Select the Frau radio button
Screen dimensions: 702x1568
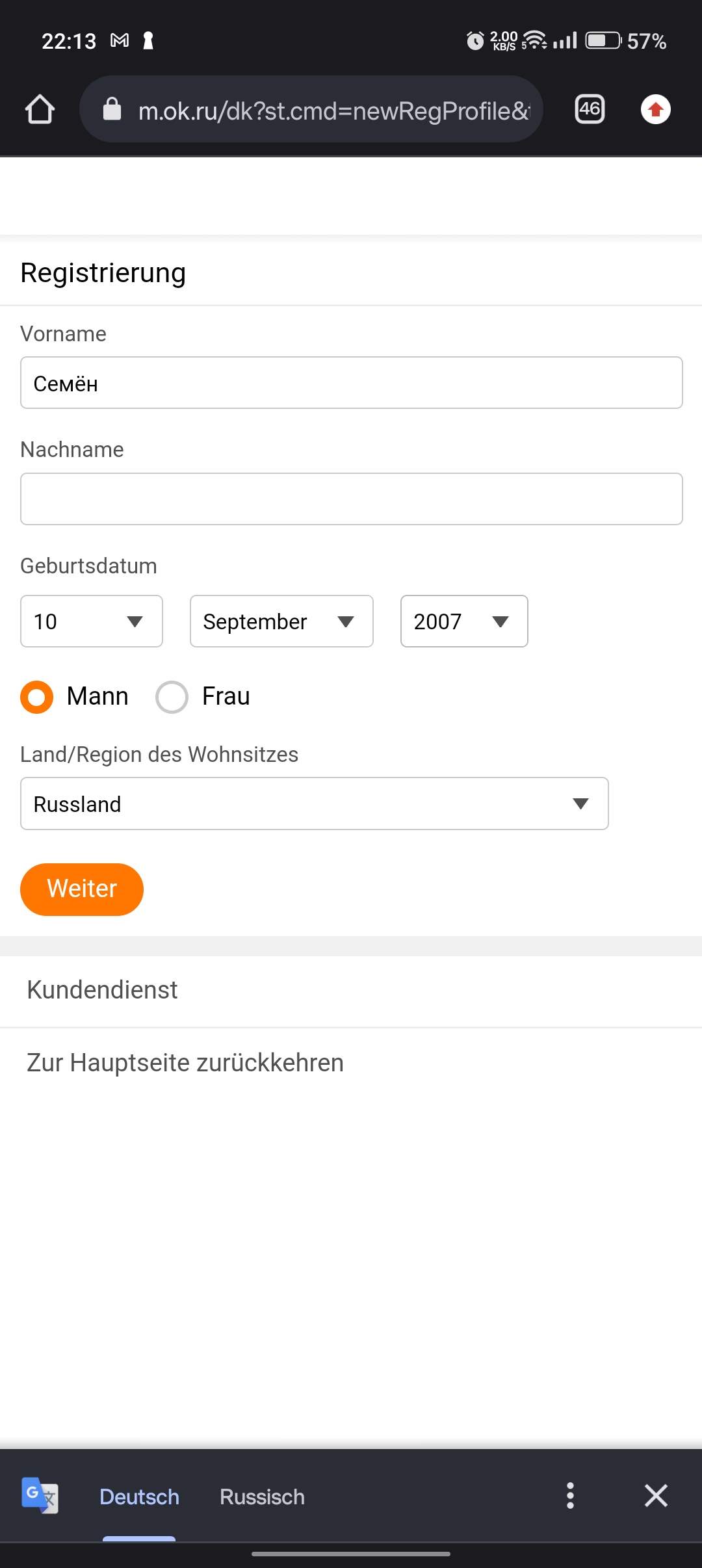[x=172, y=697]
